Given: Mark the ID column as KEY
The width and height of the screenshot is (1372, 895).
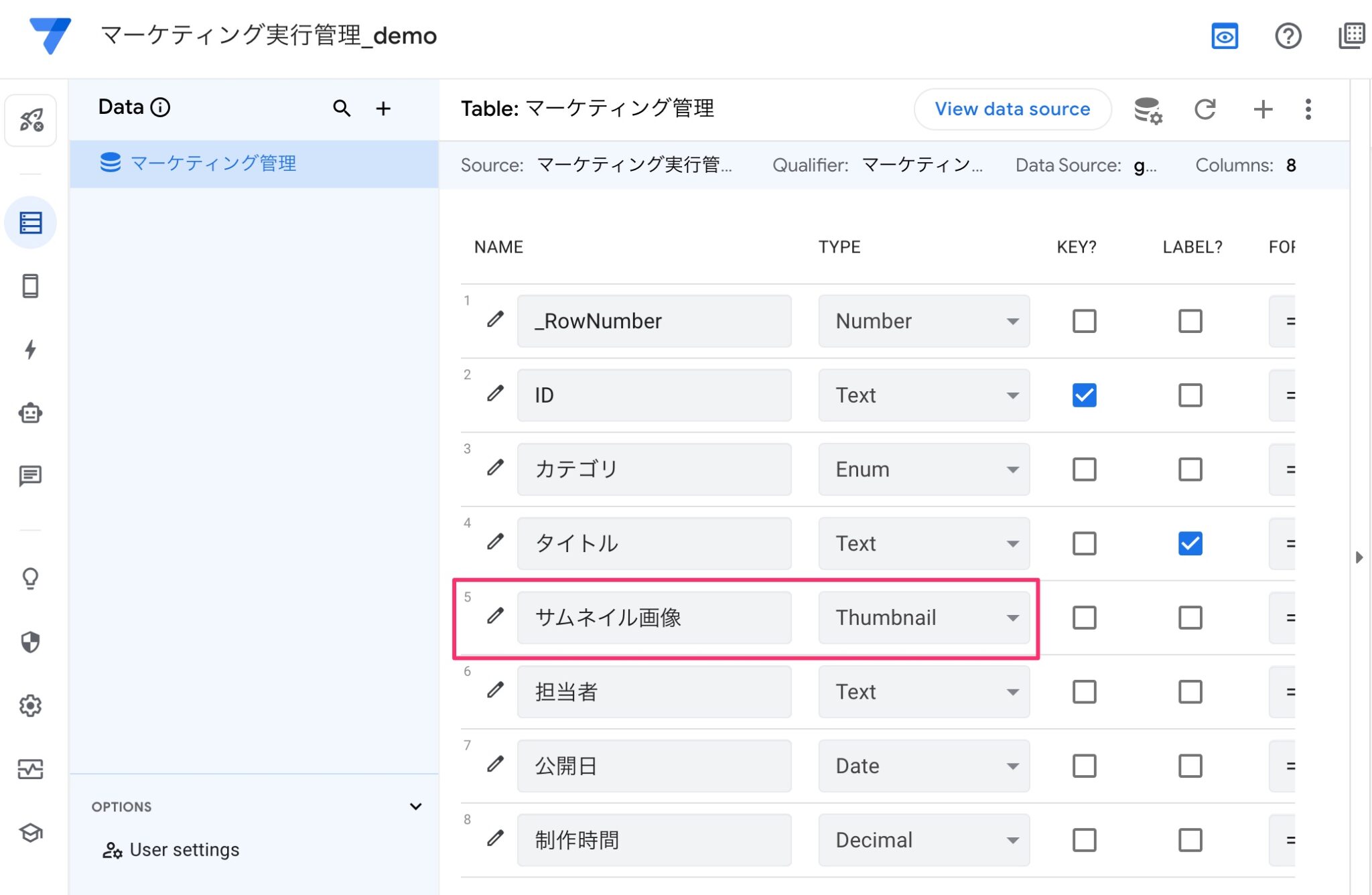Looking at the screenshot, I should click(1083, 395).
